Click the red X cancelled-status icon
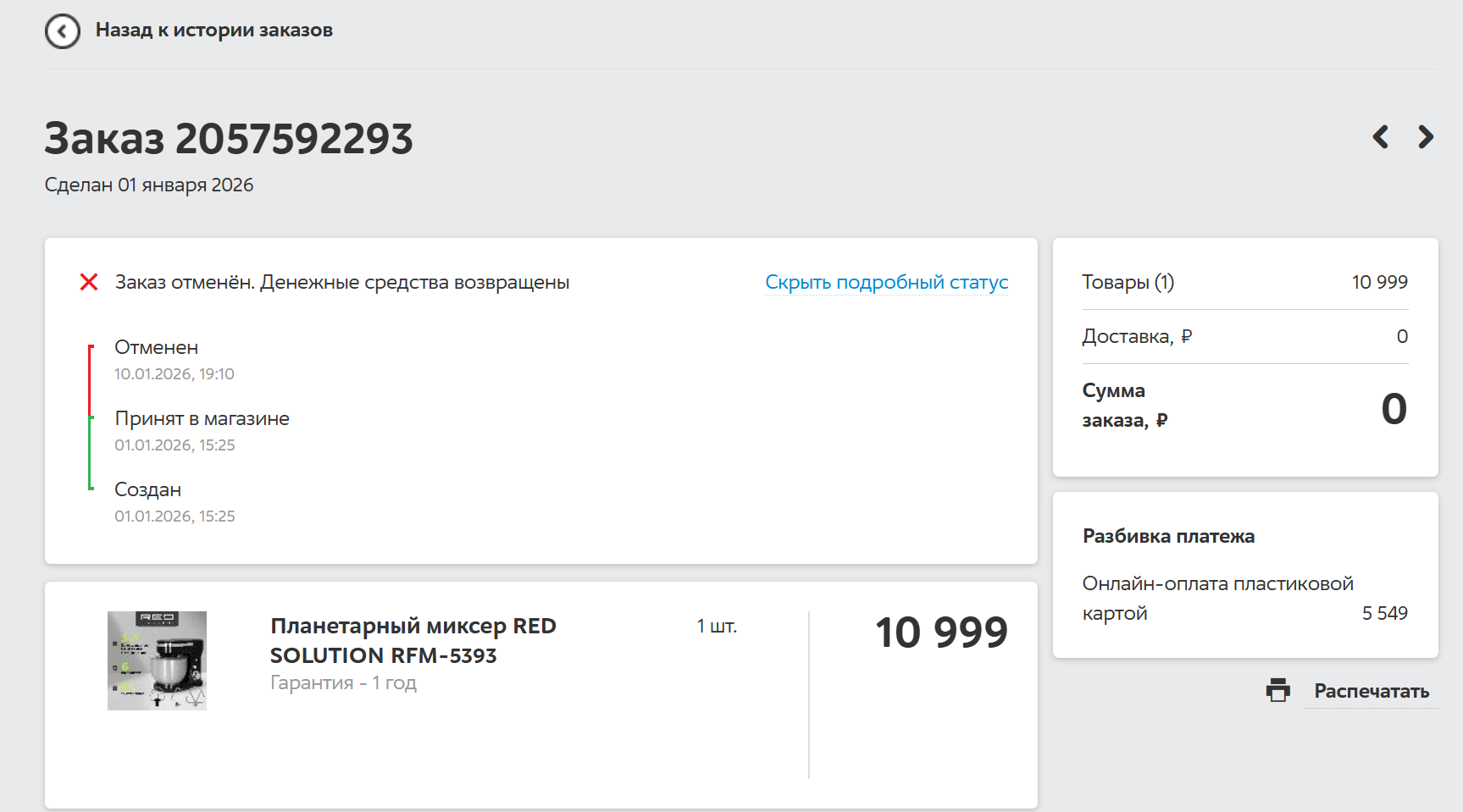Image resolution: width=1463 pixels, height=812 pixels. coord(89,282)
